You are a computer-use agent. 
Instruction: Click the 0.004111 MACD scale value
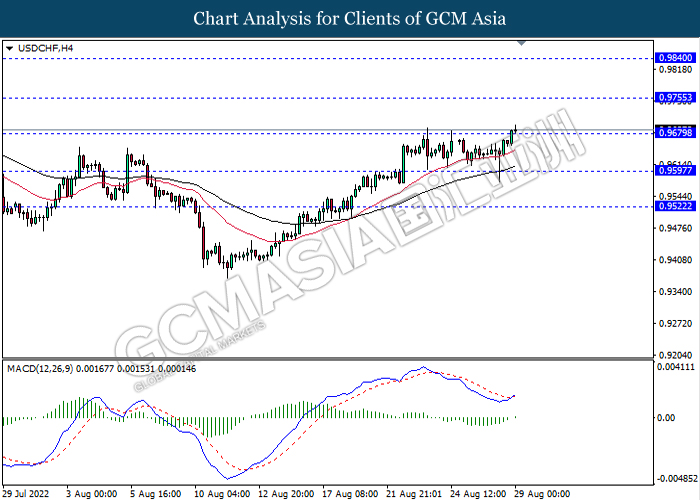(x=675, y=367)
